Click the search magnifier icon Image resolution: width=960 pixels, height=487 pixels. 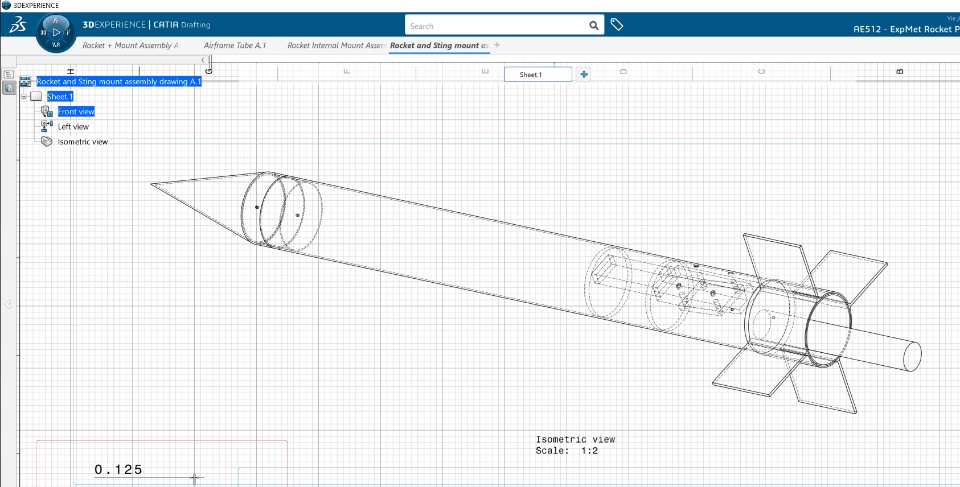(x=593, y=26)
